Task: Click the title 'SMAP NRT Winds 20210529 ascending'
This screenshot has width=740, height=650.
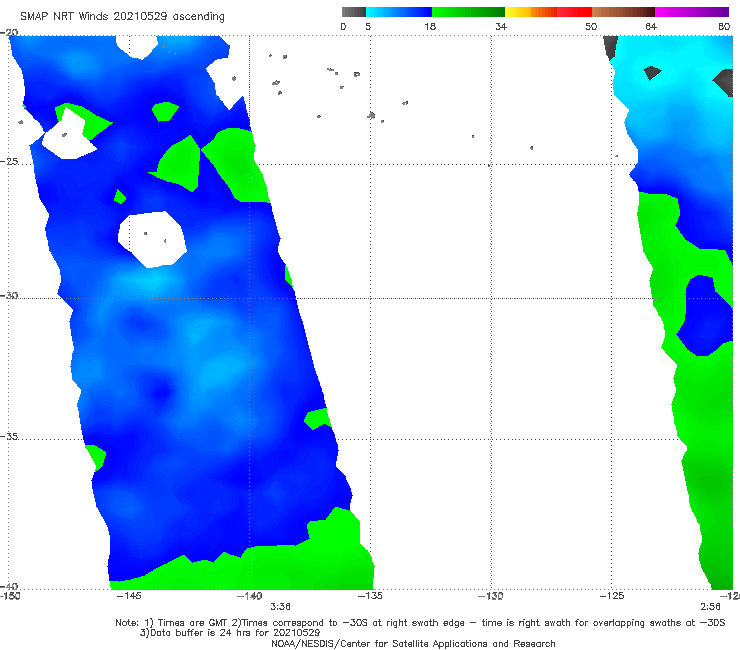Action: (122, 17)
